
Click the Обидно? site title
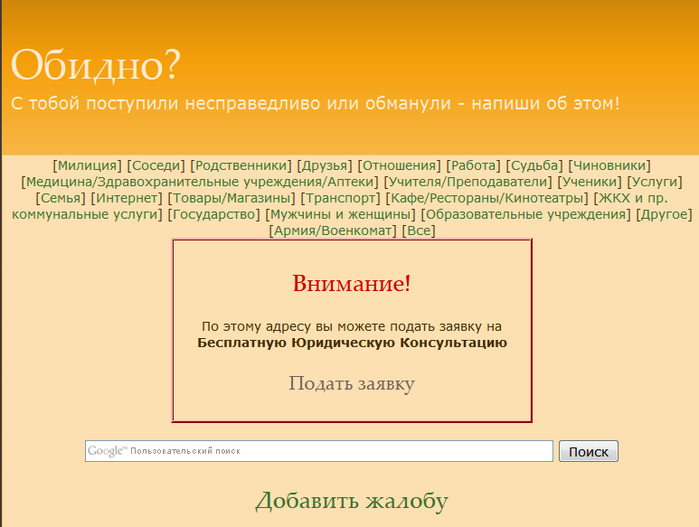[x=96, y=65]
